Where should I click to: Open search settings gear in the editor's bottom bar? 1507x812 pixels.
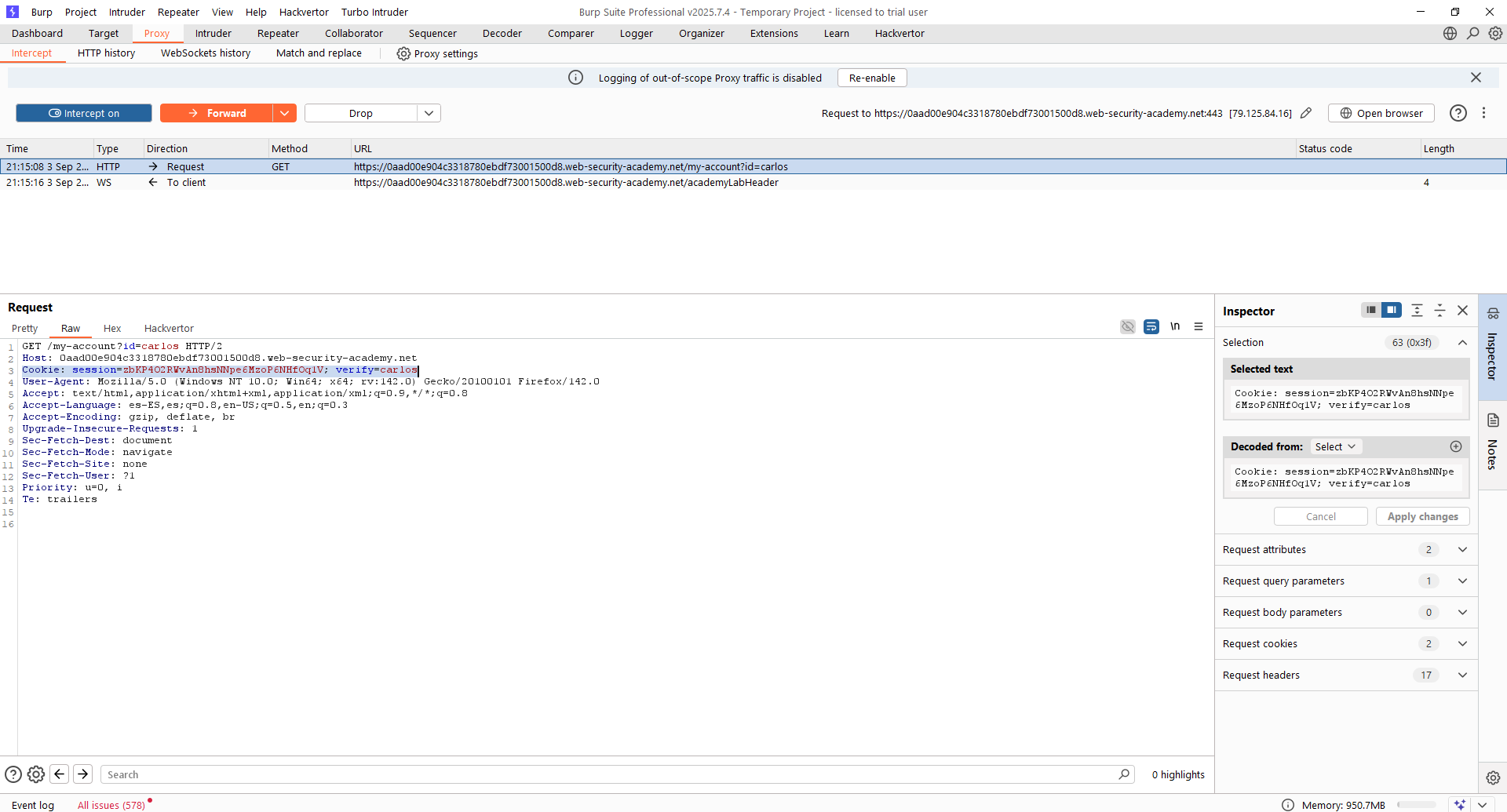[x=36, y=774]
